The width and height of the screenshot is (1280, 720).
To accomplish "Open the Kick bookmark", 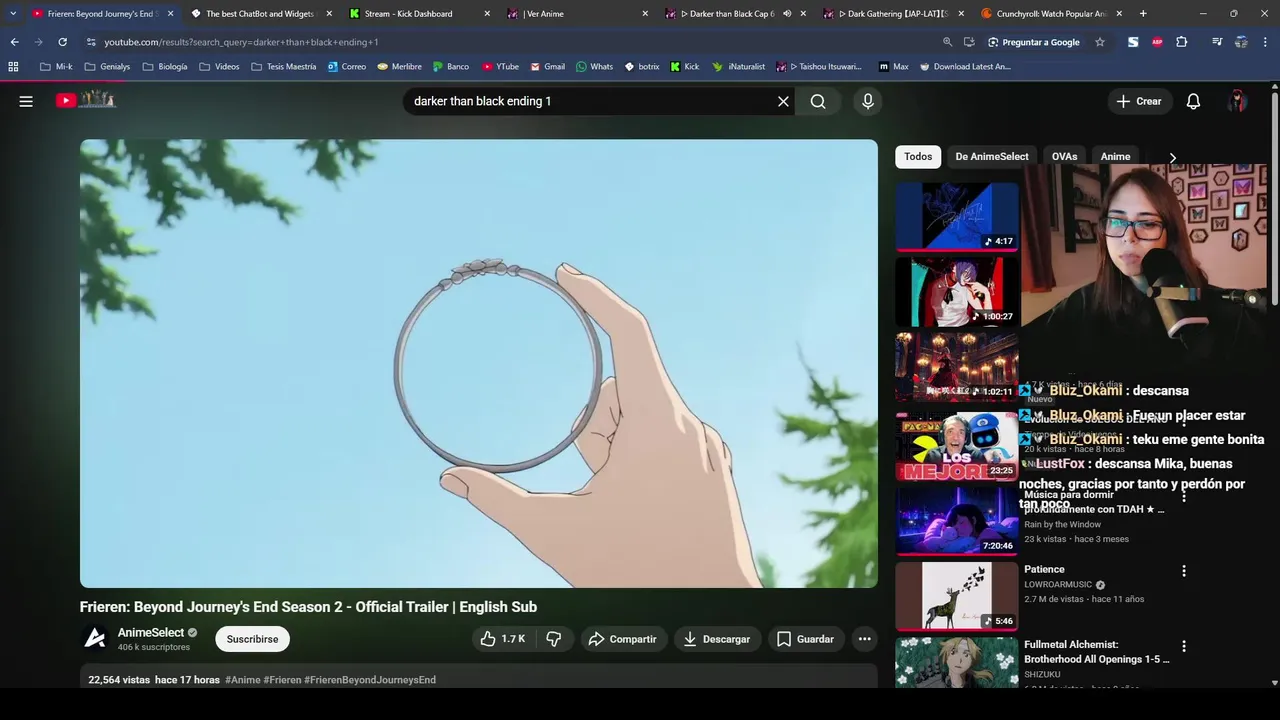I will click(x=684, y=67).
